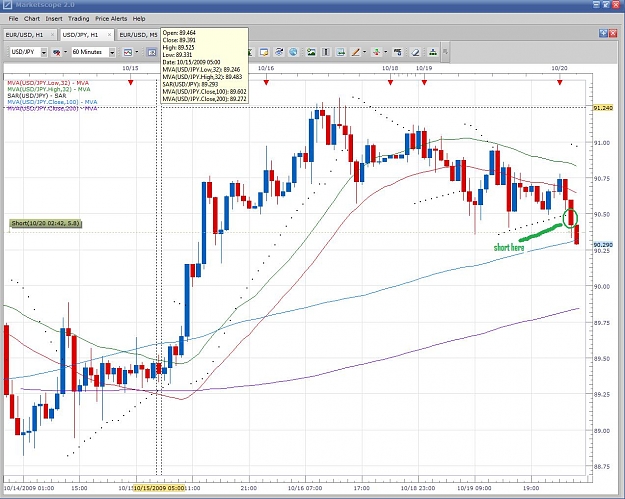Select the MVA(USD/JPY.Close,200) legend entry
The width and height of the screenshot is (625, 499).
pos(52,108)
